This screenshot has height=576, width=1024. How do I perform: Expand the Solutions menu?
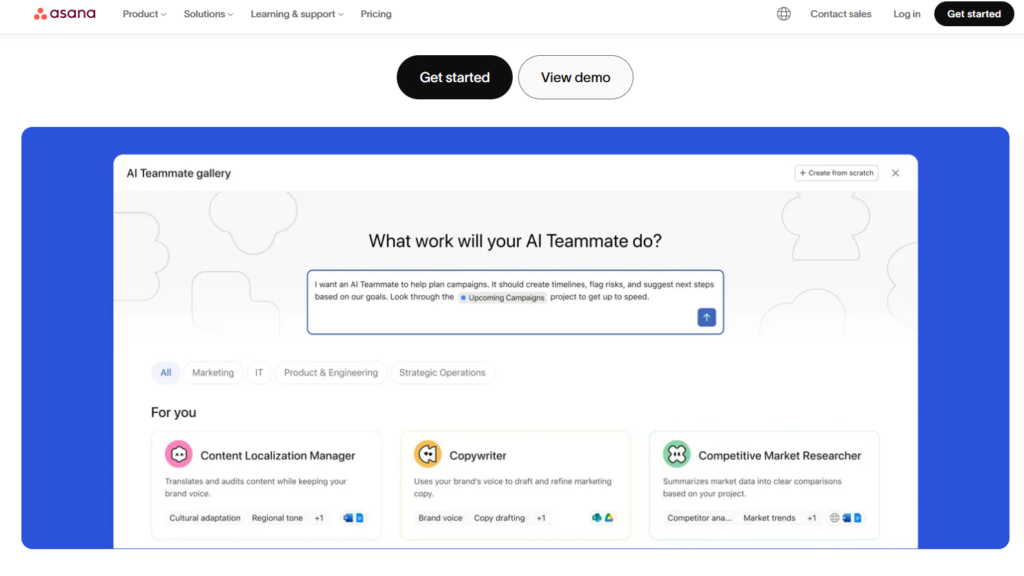[x=208, y=14]
